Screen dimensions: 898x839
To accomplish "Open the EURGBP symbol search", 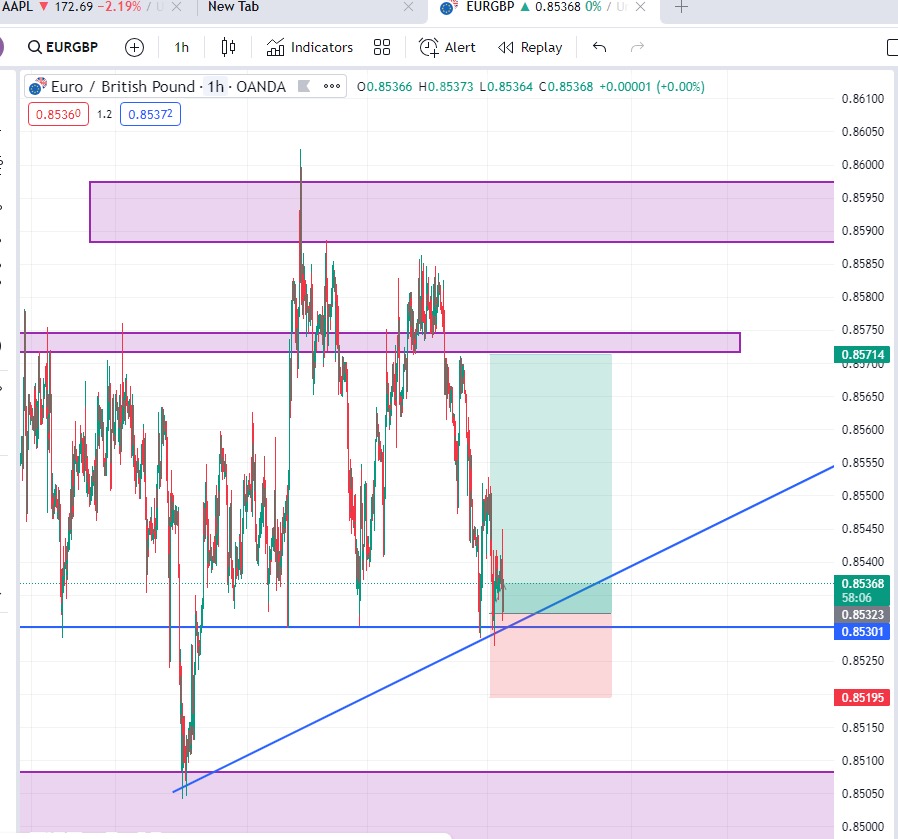I will (63, 47).
